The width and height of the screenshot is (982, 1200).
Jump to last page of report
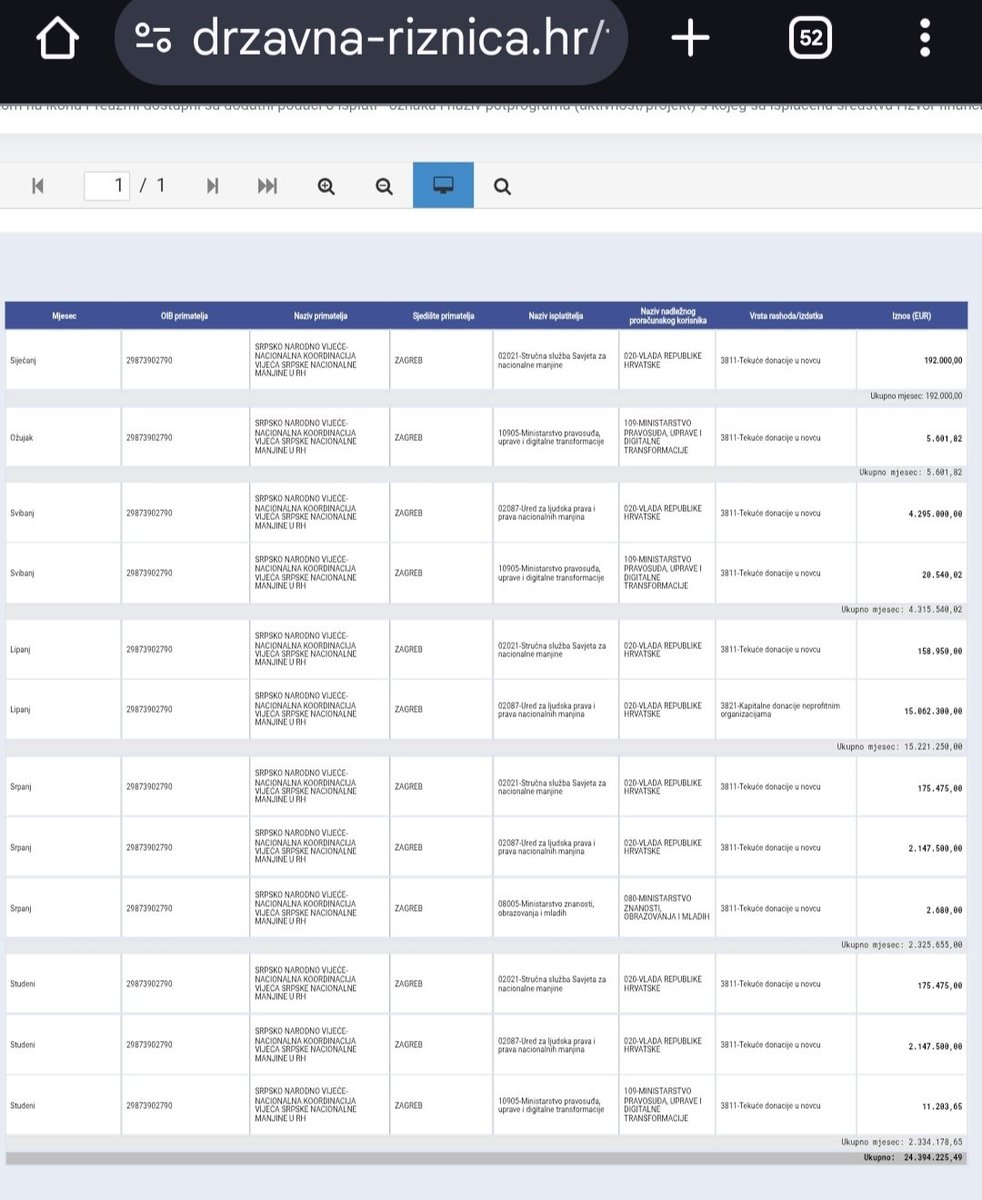point(267,186)
